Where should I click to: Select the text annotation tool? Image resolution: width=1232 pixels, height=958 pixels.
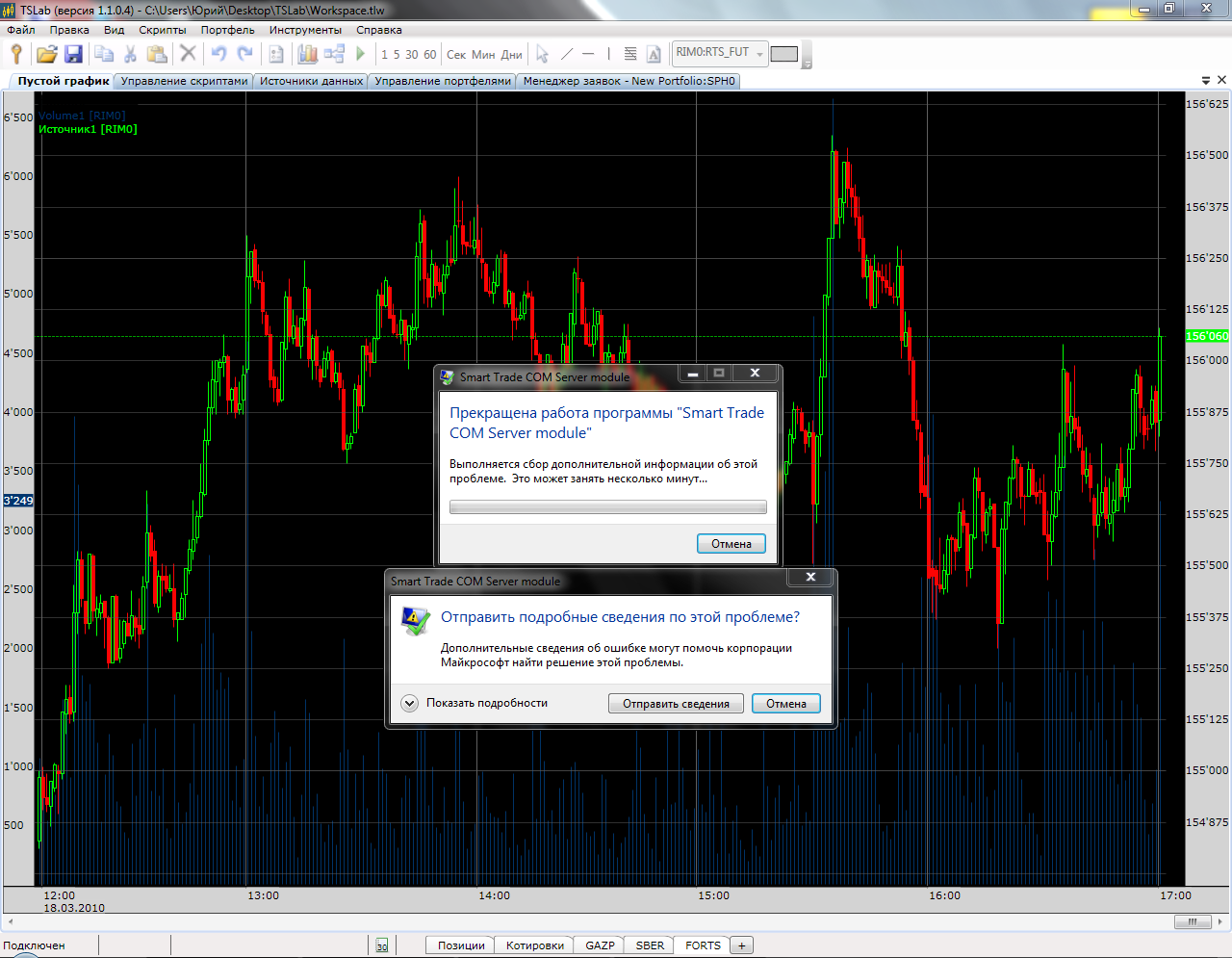tap(654, 54)
